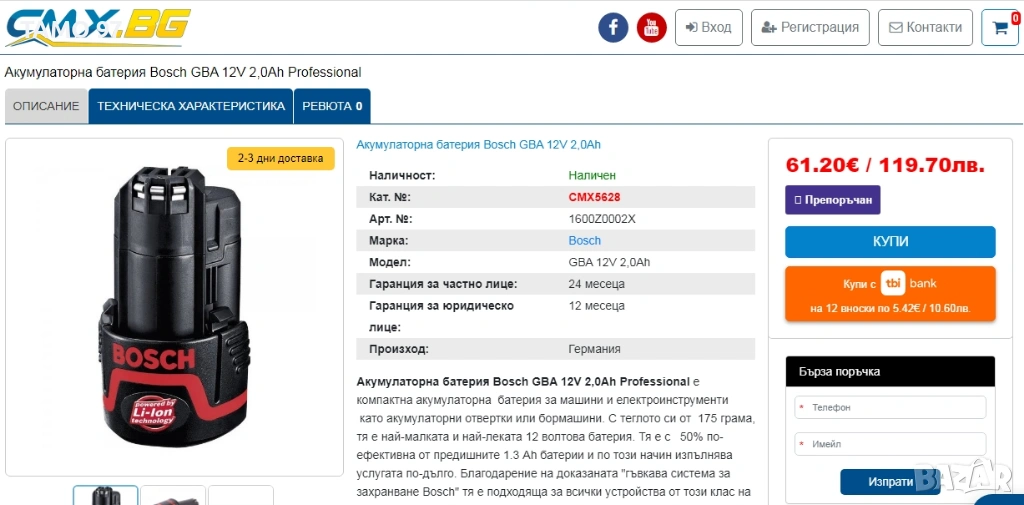The width and height of the screenshot is (1024, 505).
Task: Click the main Bosch battery product image
Action: (x=174, y=307)
